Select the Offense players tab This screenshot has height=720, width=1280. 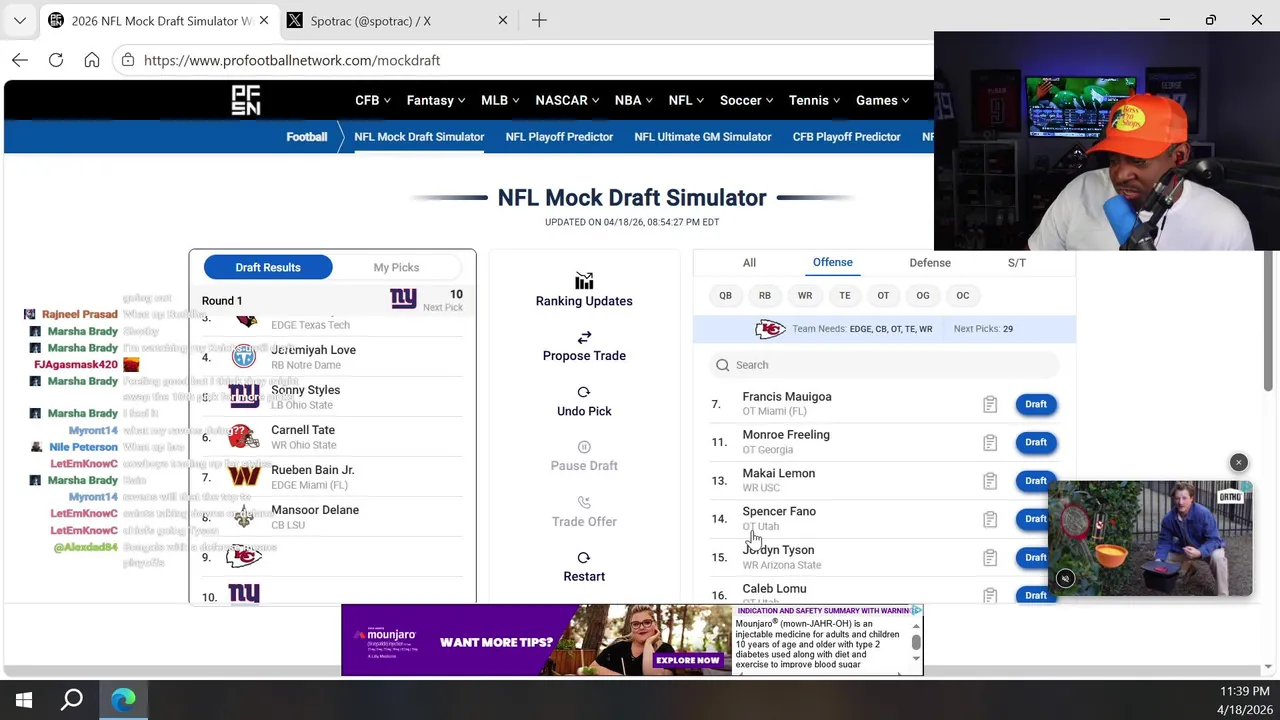[x=833, y=263]
